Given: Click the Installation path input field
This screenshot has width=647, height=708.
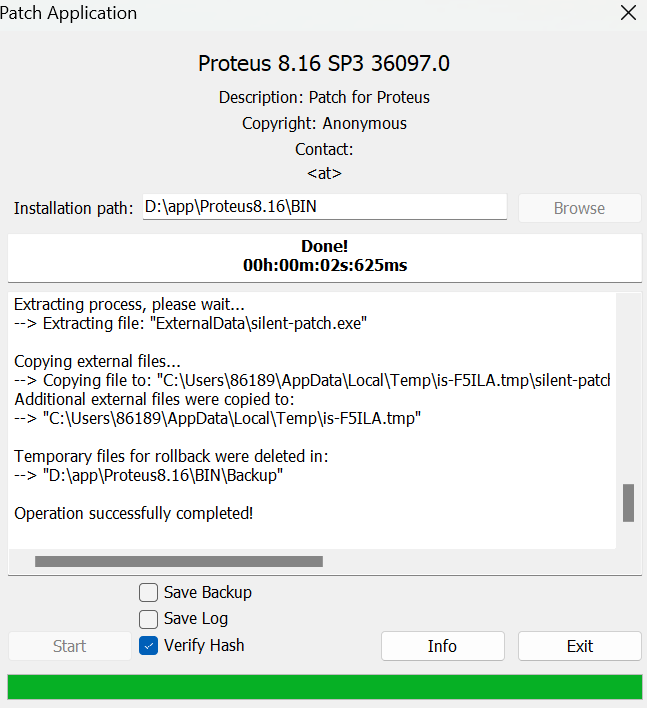Looking at the screenshot, I should point(325,207).
